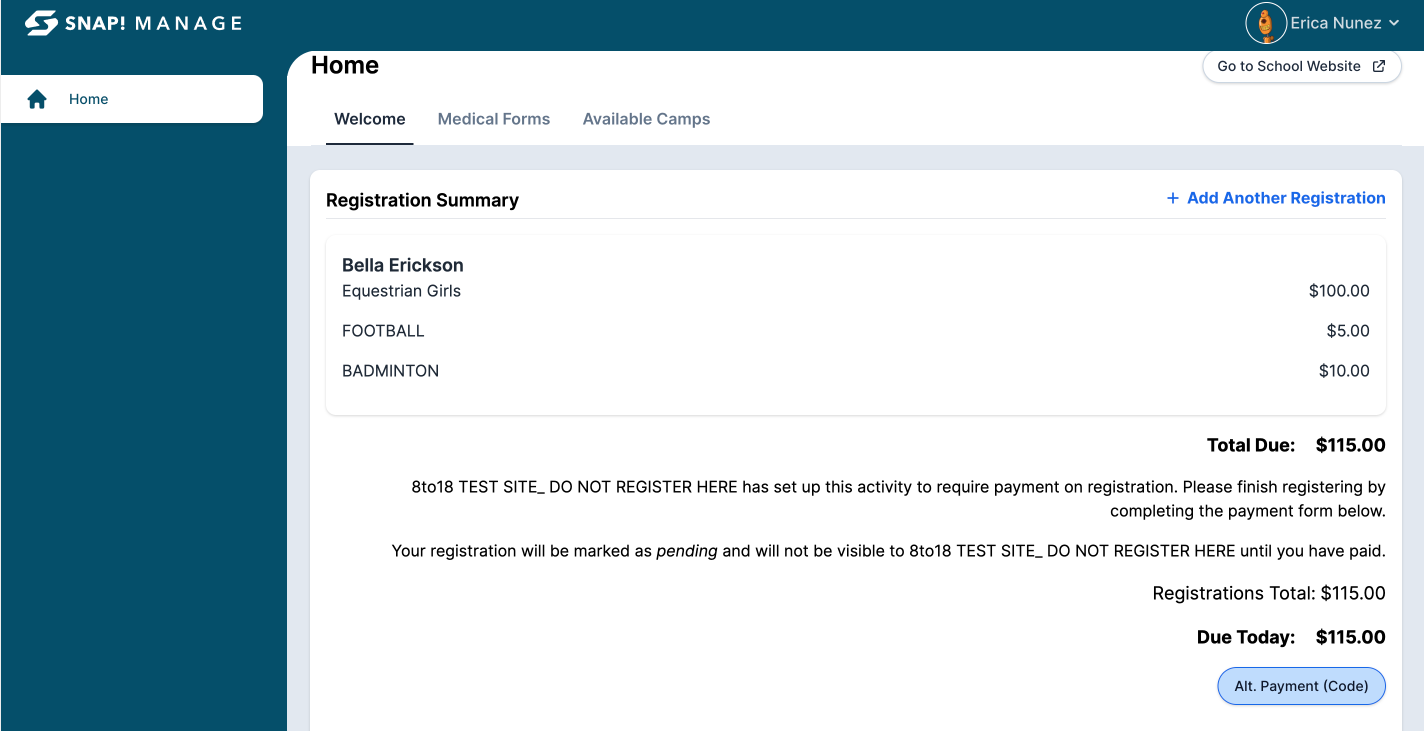Switch to the Medical Forms tab

[493, 118]
